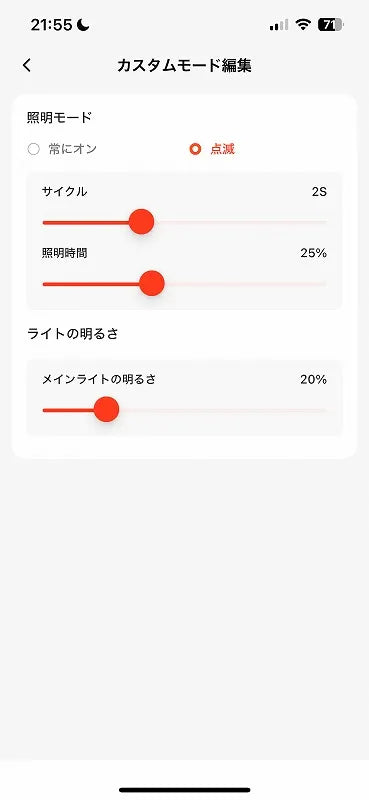Select the 点滅 radio button
The height and width of the screenshot is (800, 369).
click(195, 149)
